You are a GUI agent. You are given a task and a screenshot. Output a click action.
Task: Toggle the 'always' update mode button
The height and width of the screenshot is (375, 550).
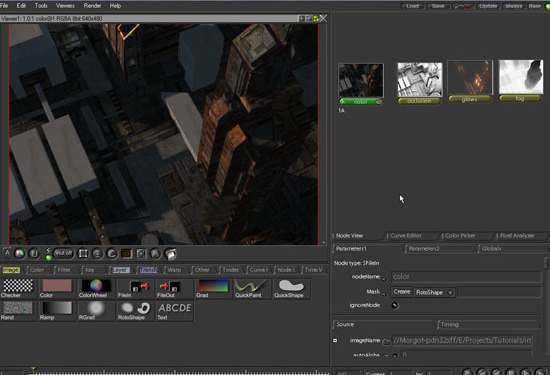coord(514,6)
